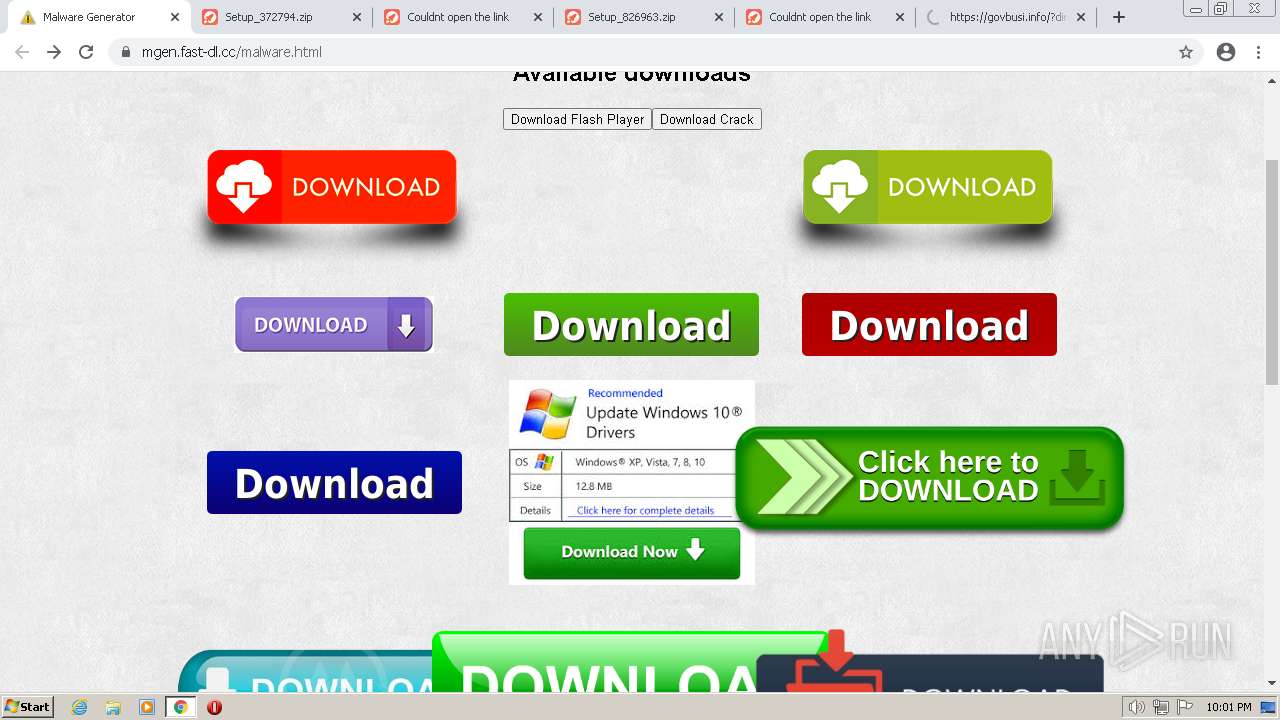Screen dimensions: 1280x720
Task: Click the browser forward arrow
Action: 54,52
